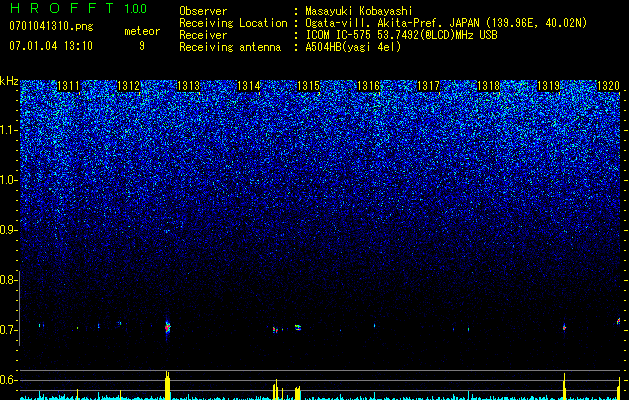Click the timestamp 07.01.04 13:10

point(51,46)
